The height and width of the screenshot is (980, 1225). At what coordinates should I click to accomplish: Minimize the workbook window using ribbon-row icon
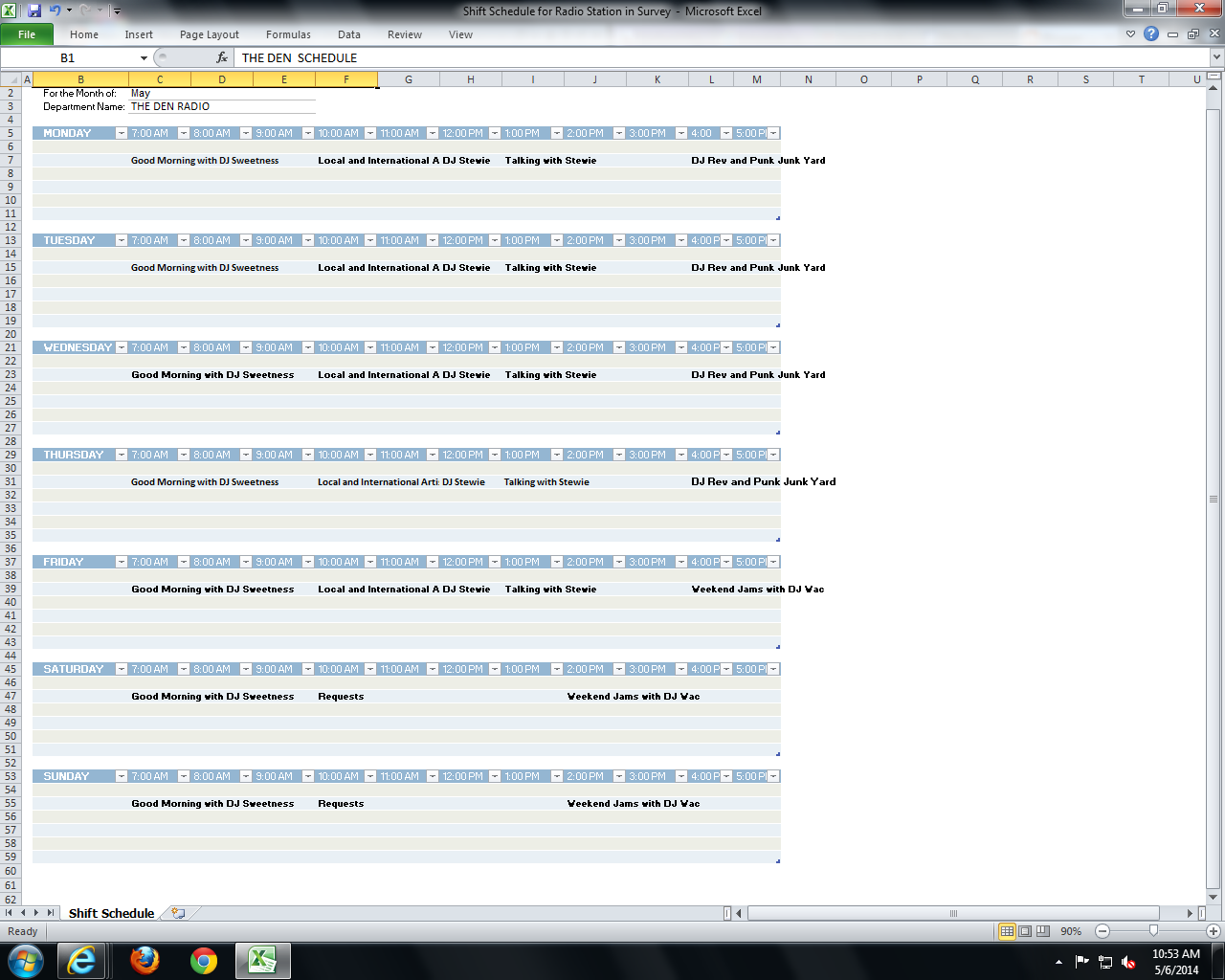tap(1172, 34)
